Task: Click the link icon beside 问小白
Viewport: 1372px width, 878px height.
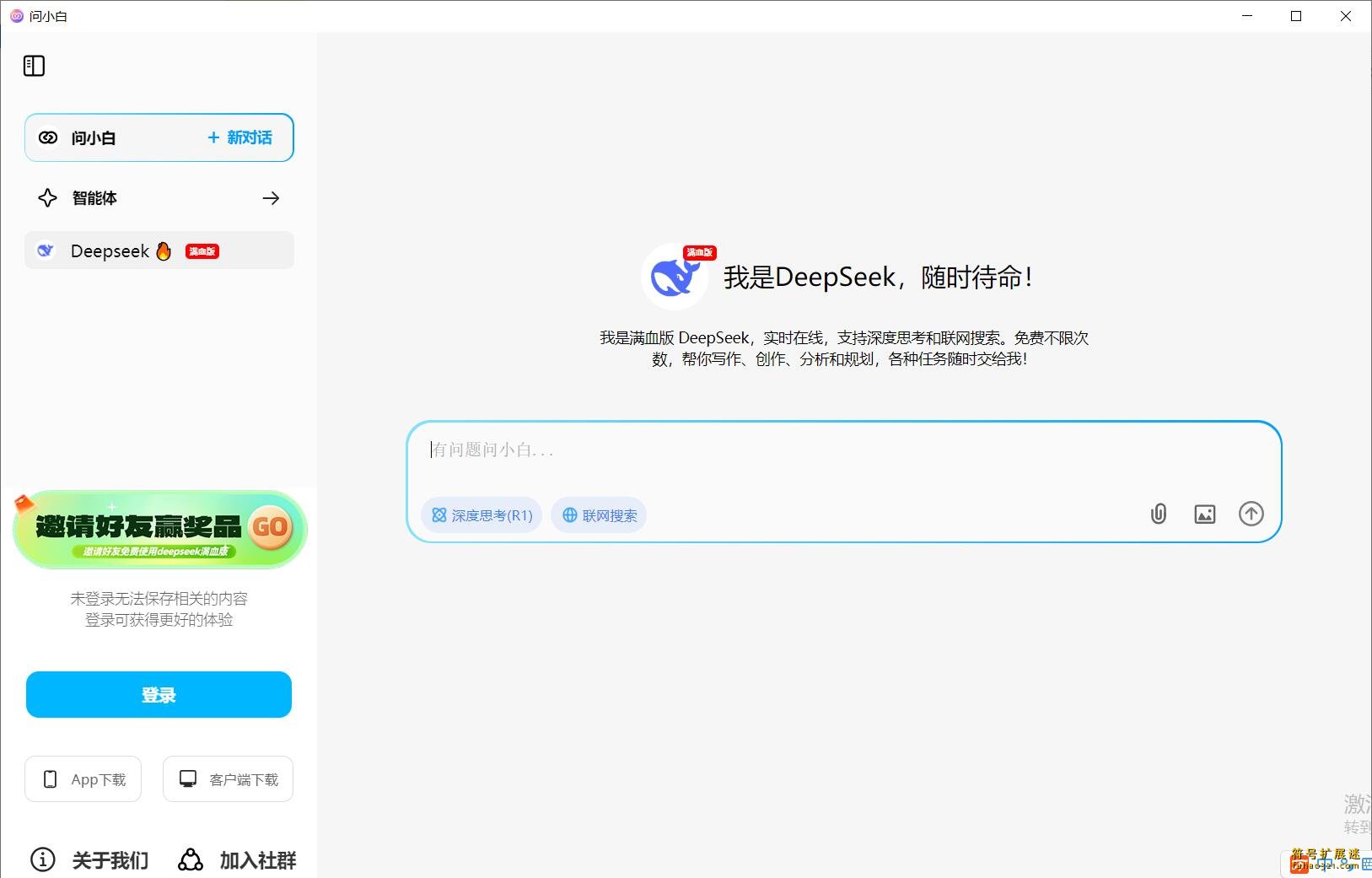Action: 48,137
